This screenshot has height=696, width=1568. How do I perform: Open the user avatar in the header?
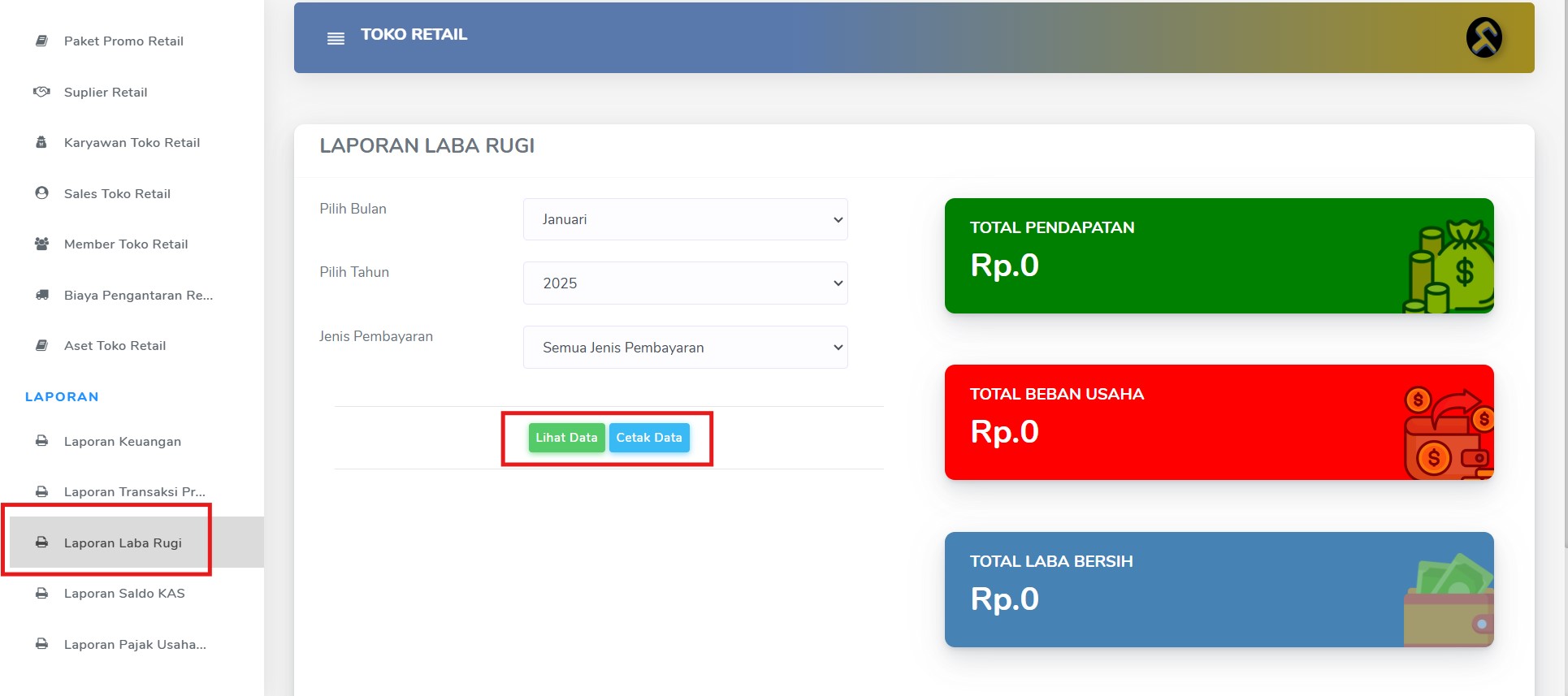(x=1484, y=37)
